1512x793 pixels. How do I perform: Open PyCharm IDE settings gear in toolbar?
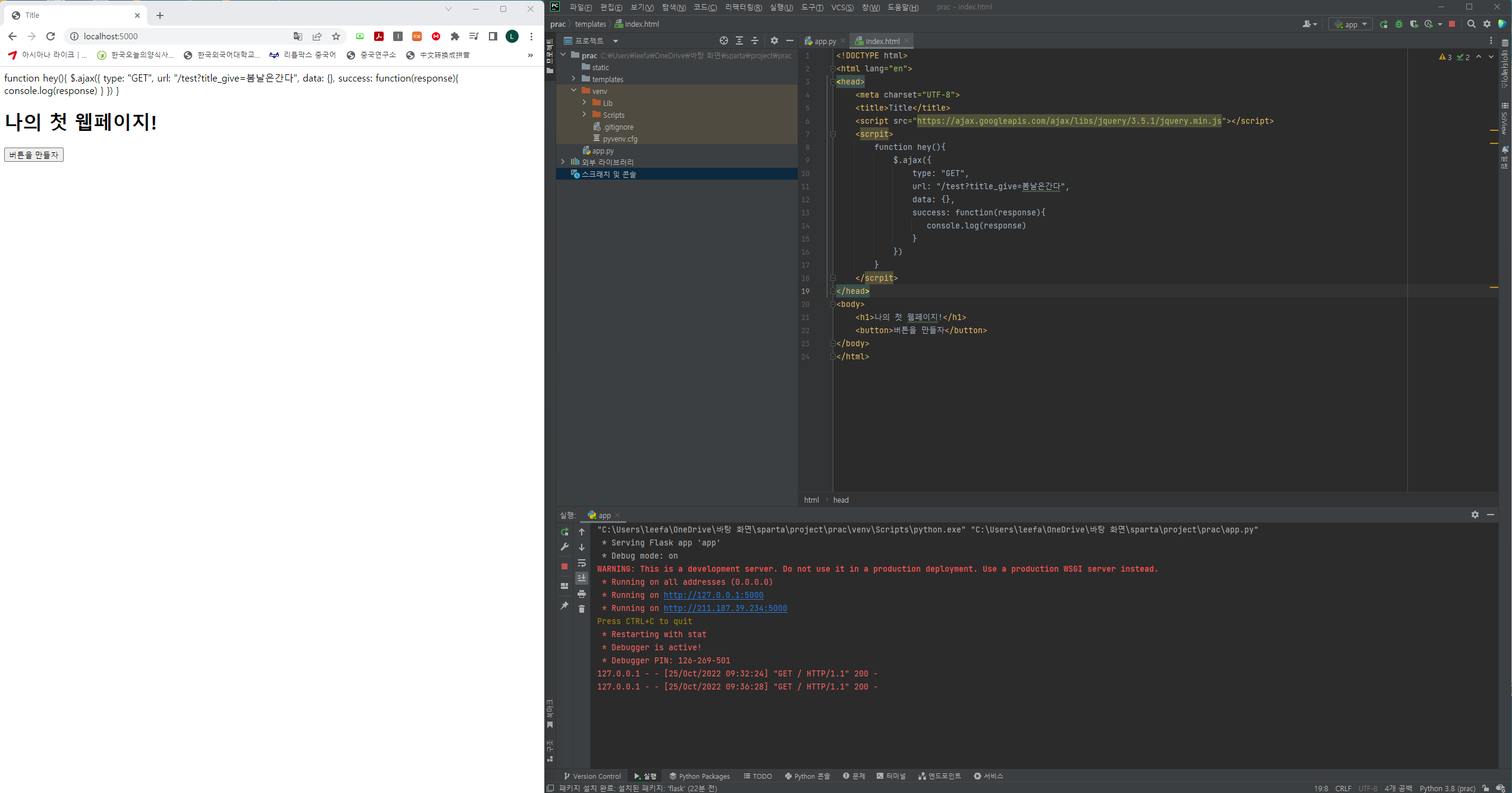coord(1487,24)
